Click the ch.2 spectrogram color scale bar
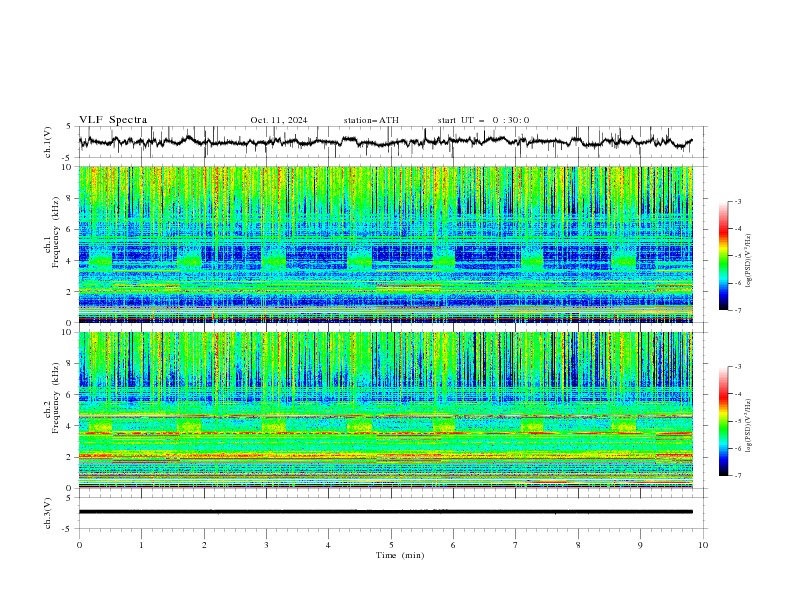This screenshot has height=612, width=792. pos(724,421)
